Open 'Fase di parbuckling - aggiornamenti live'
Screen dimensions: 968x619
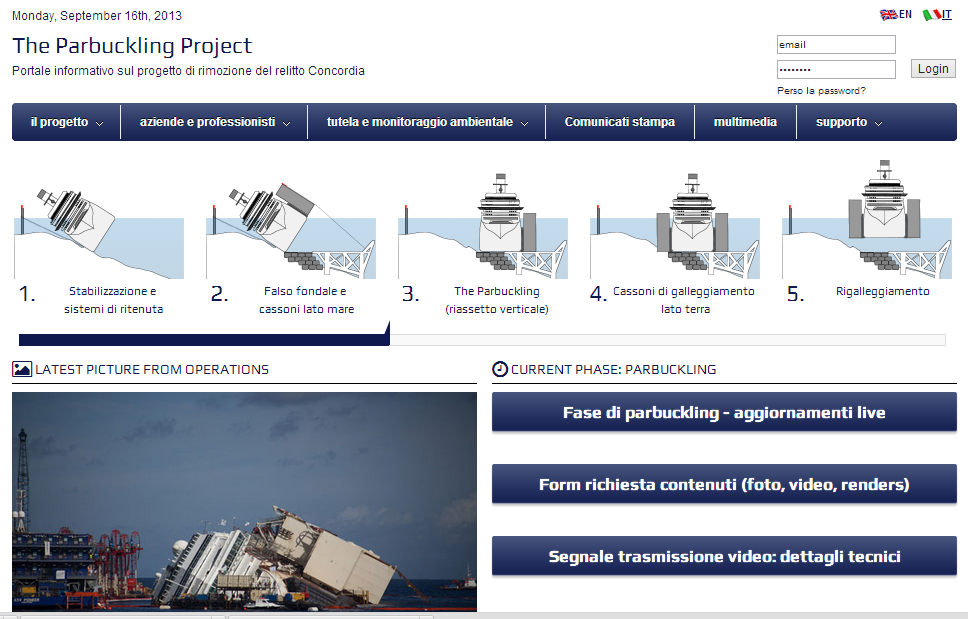click(724, 412)
